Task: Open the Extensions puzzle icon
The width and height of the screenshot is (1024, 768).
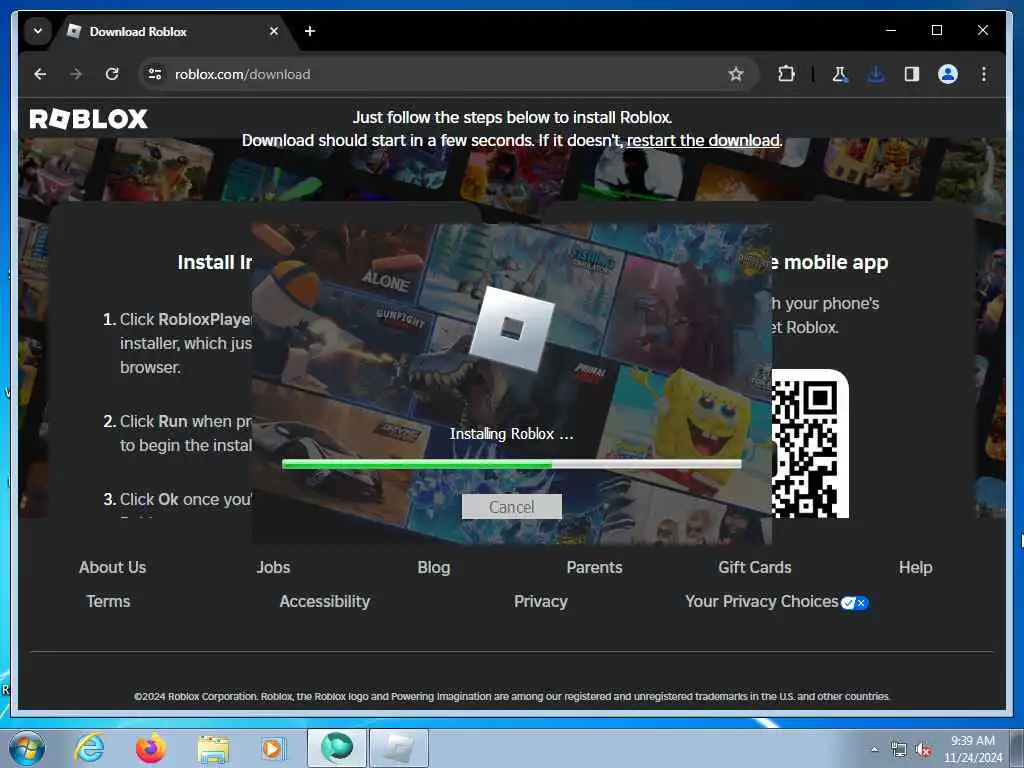Action: (x=786, y=74)
